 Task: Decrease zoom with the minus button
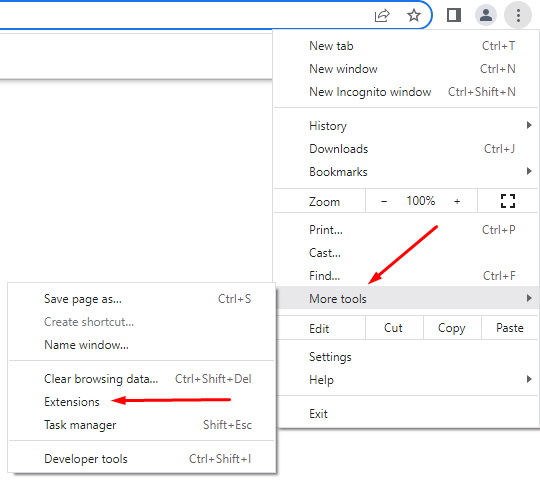pos(384,201)
